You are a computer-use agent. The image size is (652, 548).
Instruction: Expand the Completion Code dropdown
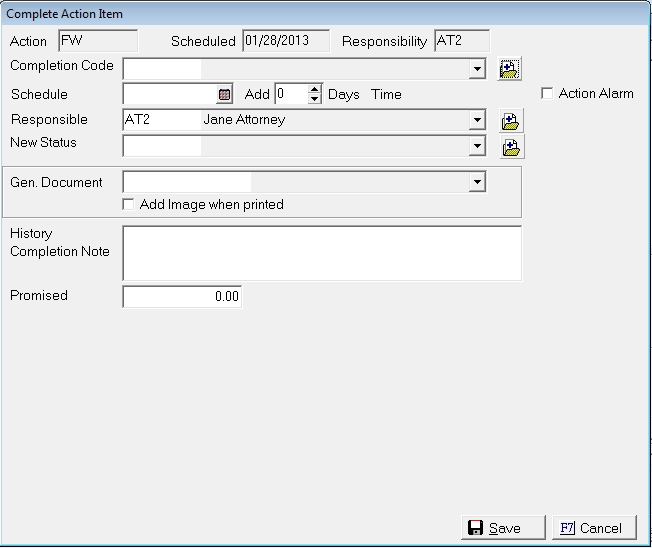[x=477, y=69]
